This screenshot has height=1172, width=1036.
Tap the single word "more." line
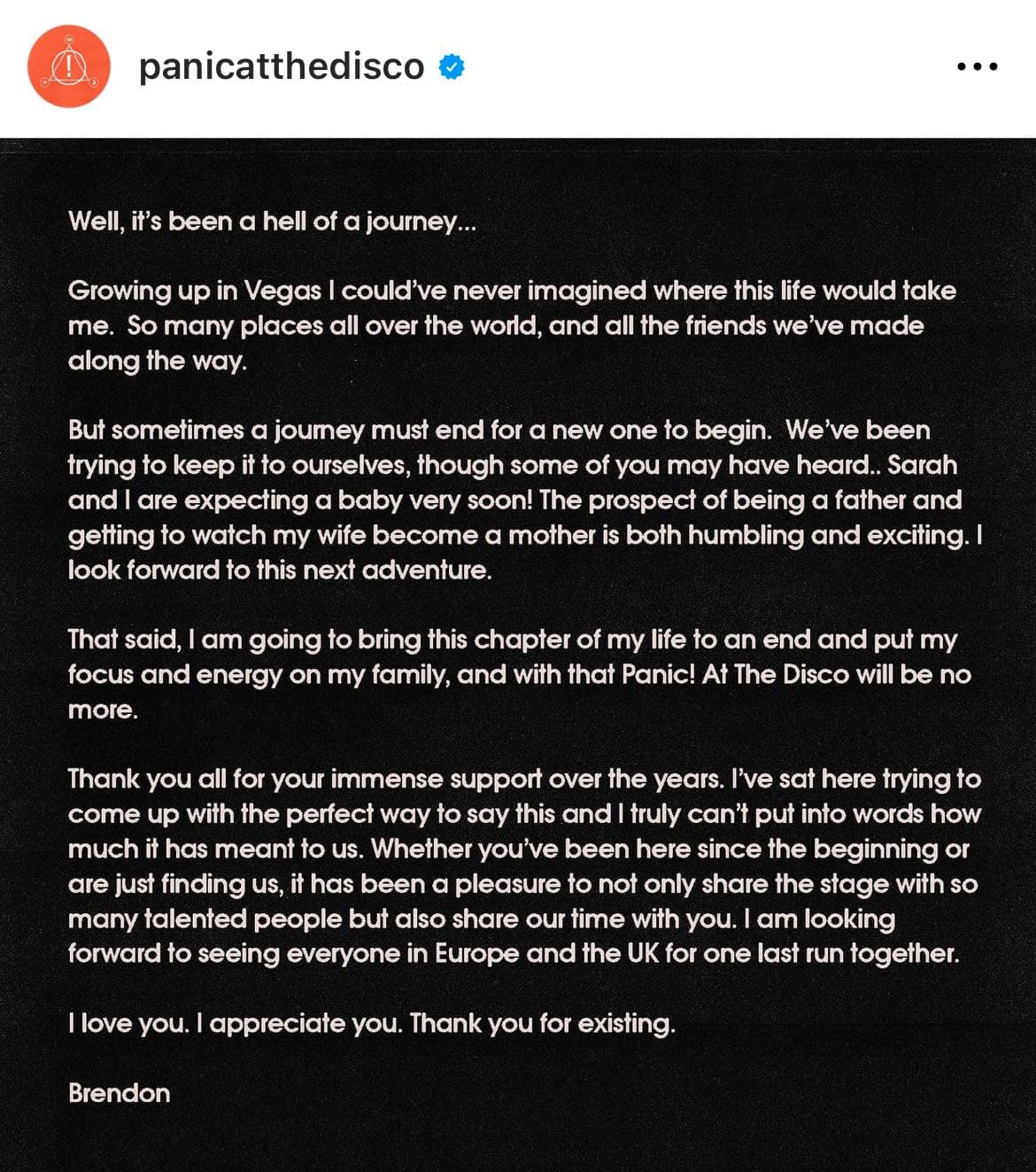coord(103,710)
